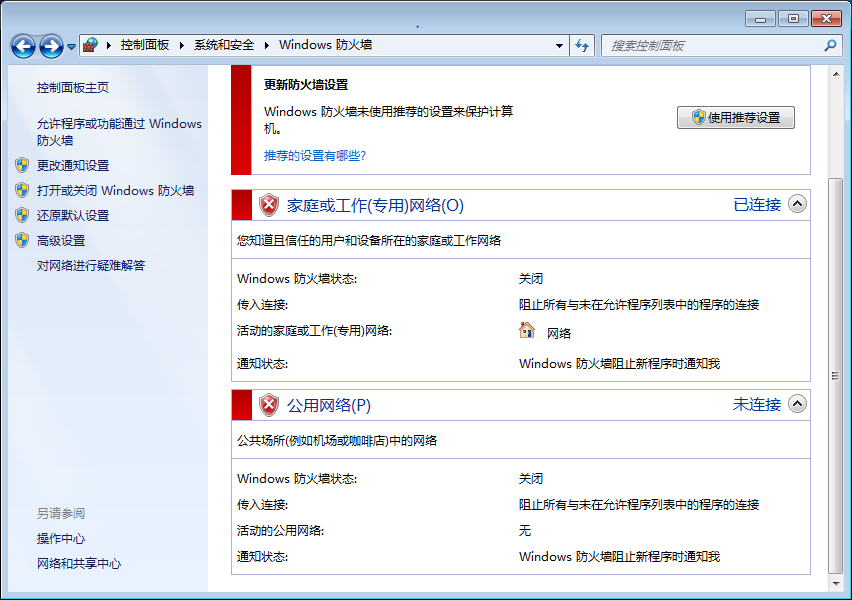Image resolution: width=852 pixels, height=600 pixels.
Task: Collapse the 公用网络 section chevron
Action: coord(797,404)
